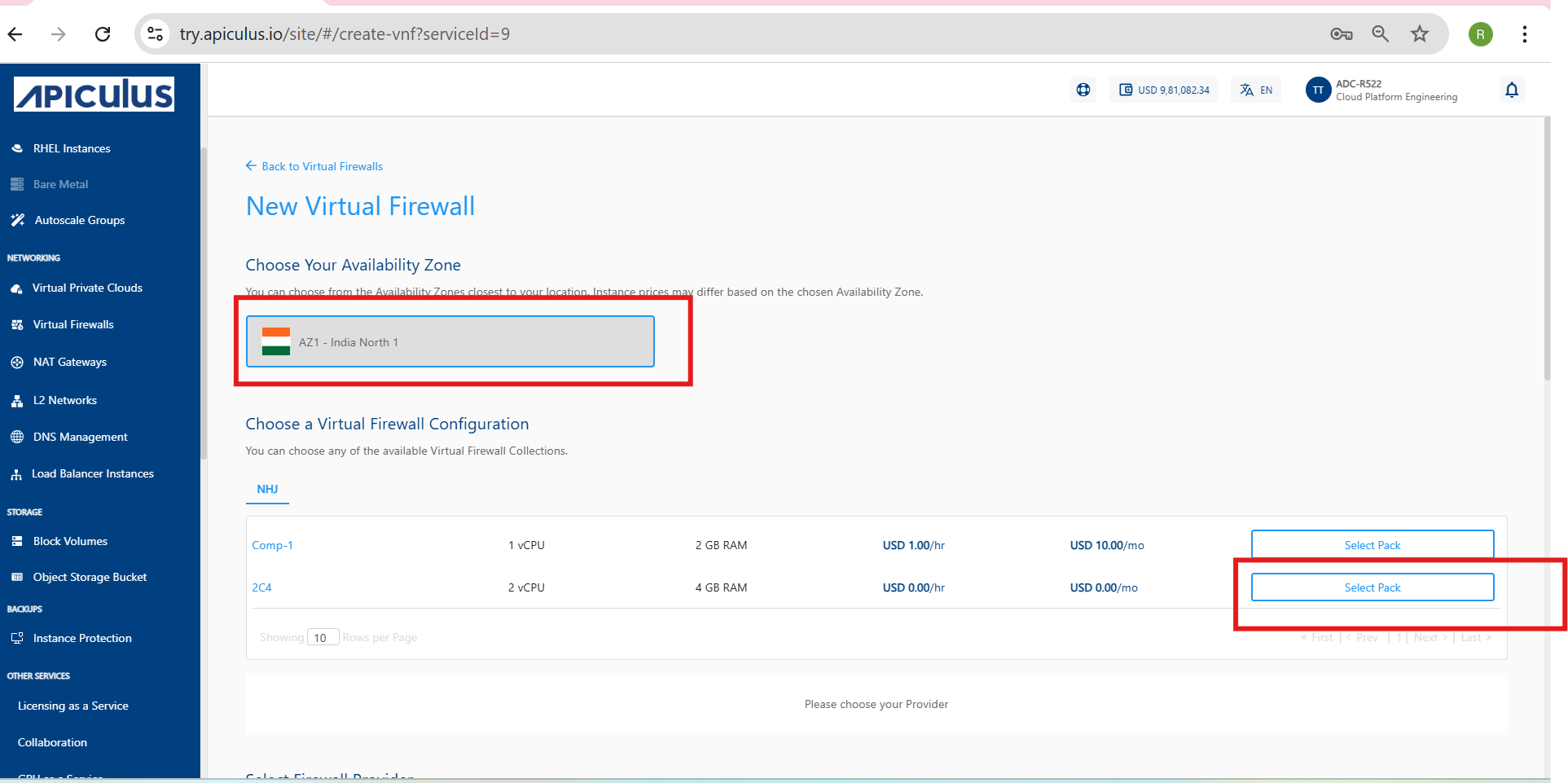Viewport: 1568px width, 783px height.
Task: Switch to the NHJ collection tab
Action: [x=267, y=489]
